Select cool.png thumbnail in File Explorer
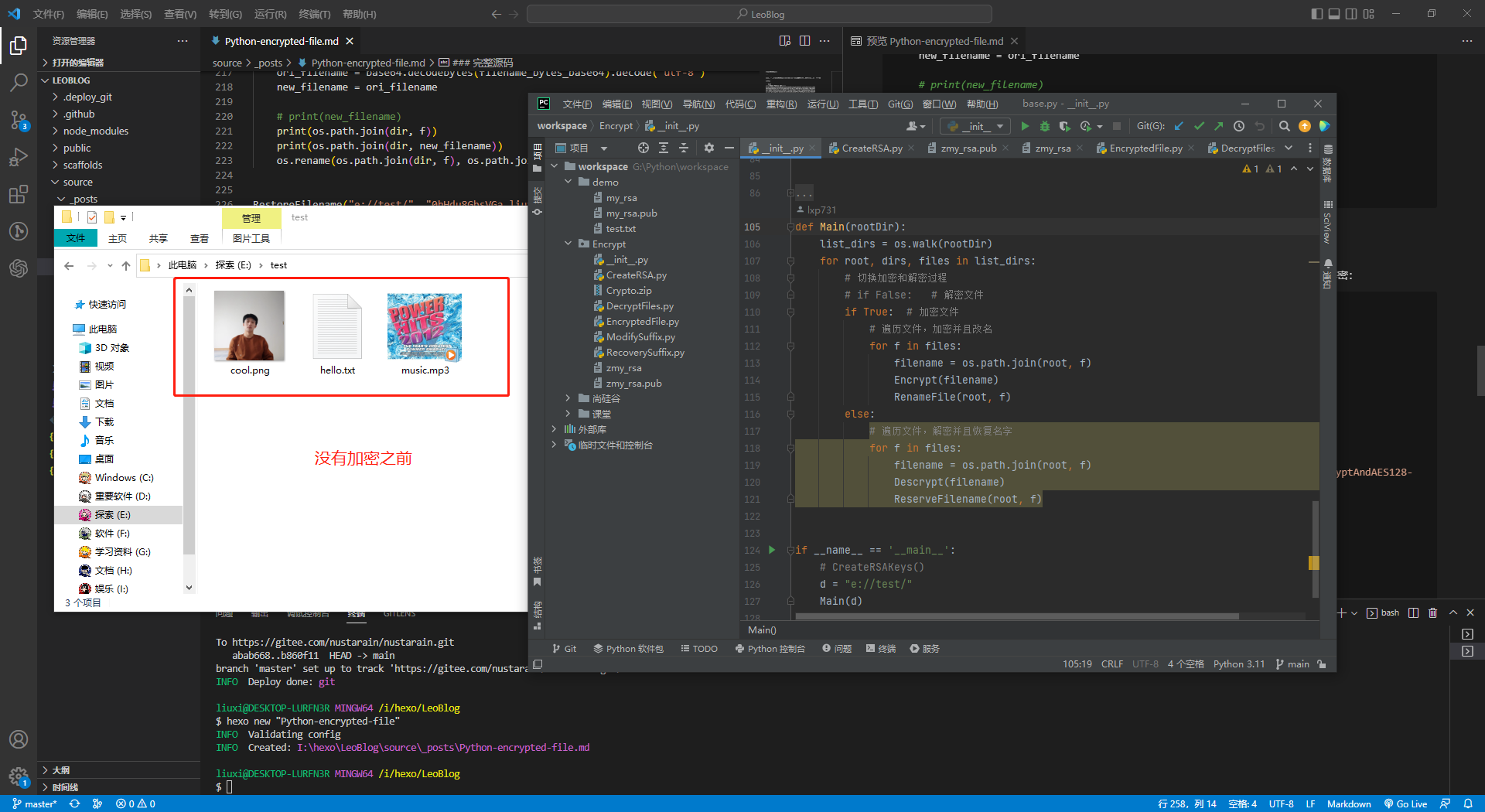 tap(249, 326)
